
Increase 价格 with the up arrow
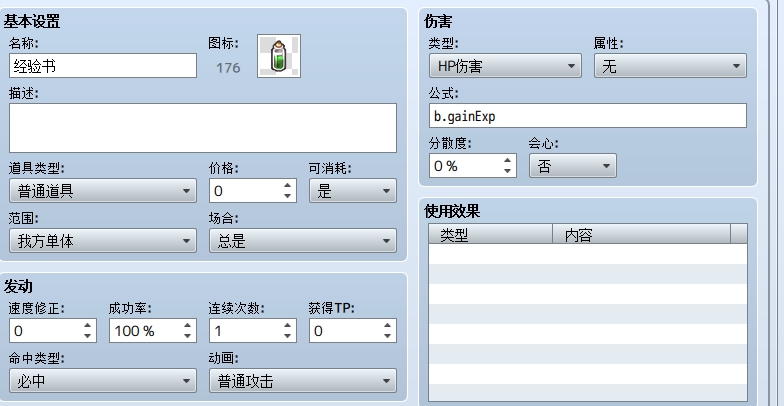[288, 186]
